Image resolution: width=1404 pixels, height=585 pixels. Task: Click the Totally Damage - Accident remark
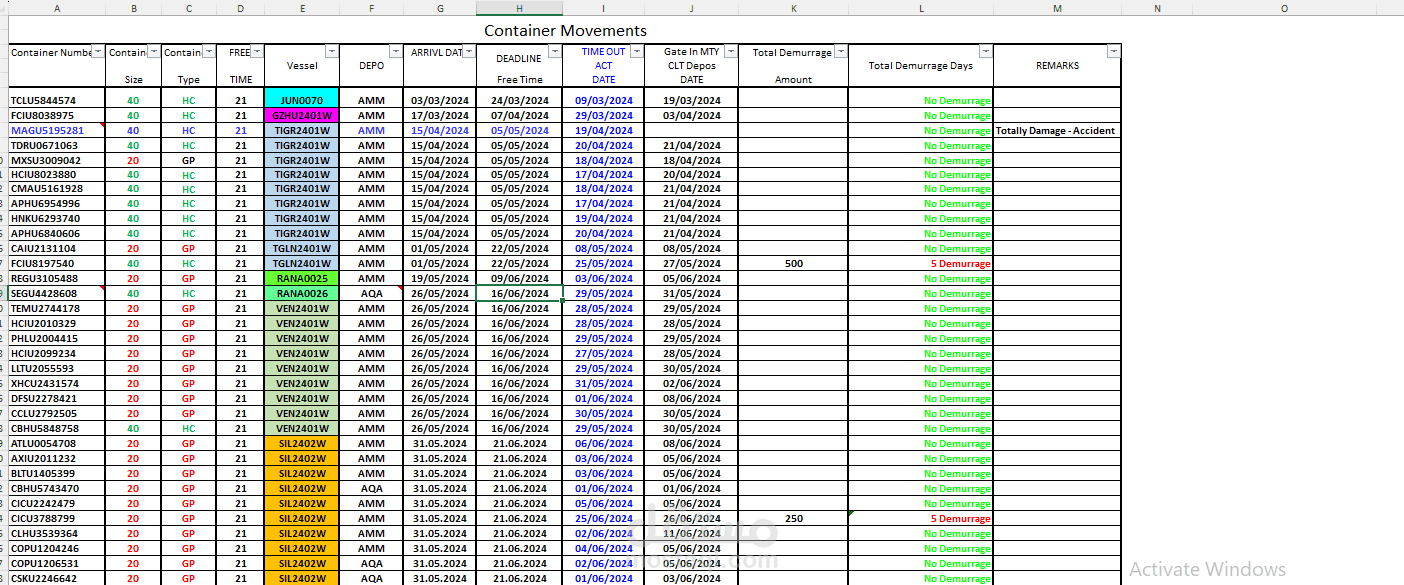[x=1057, y=131]
